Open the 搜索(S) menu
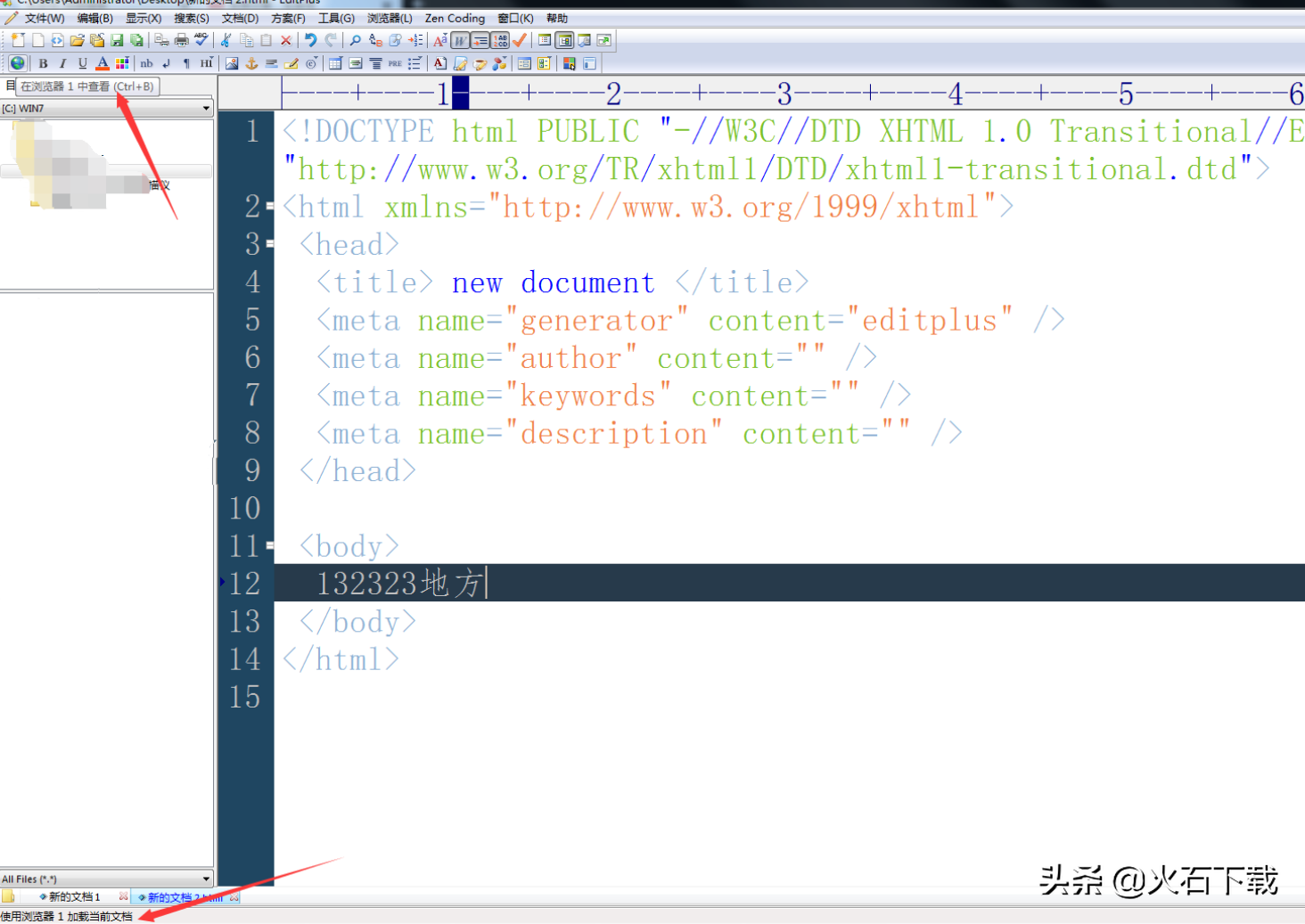The image size is (1305, 924). [192, 18]
